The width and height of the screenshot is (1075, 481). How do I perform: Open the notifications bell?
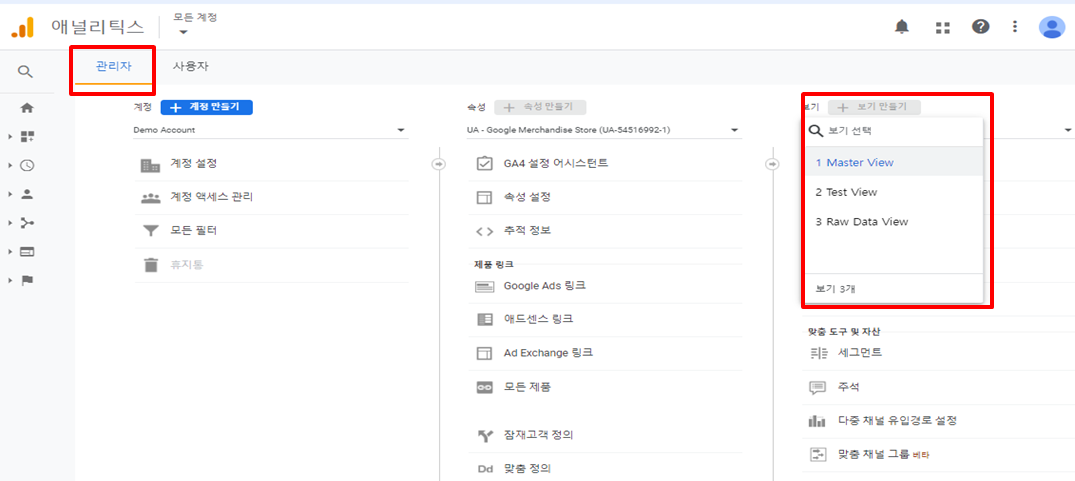[902, 27]
